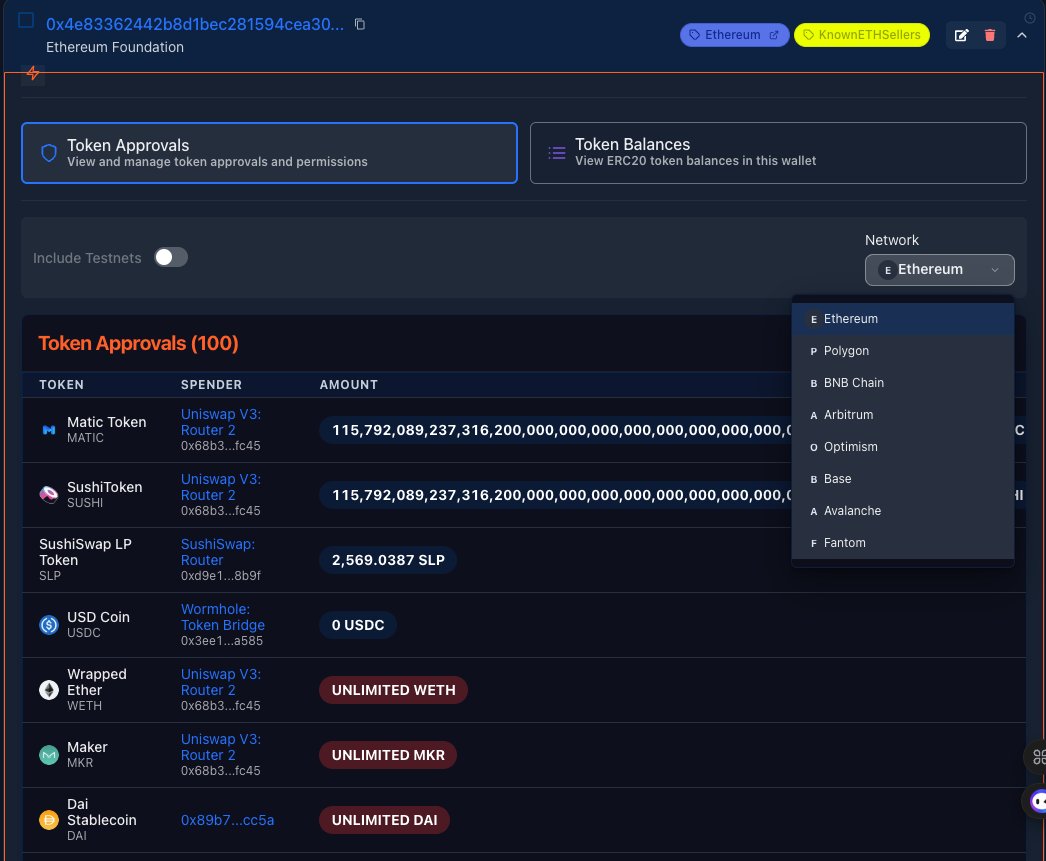Switch to Token Approvals tab
Image resolution: width=1046 pixels, height=861 pixels.
pyautogui.click(x=270, y=153)
